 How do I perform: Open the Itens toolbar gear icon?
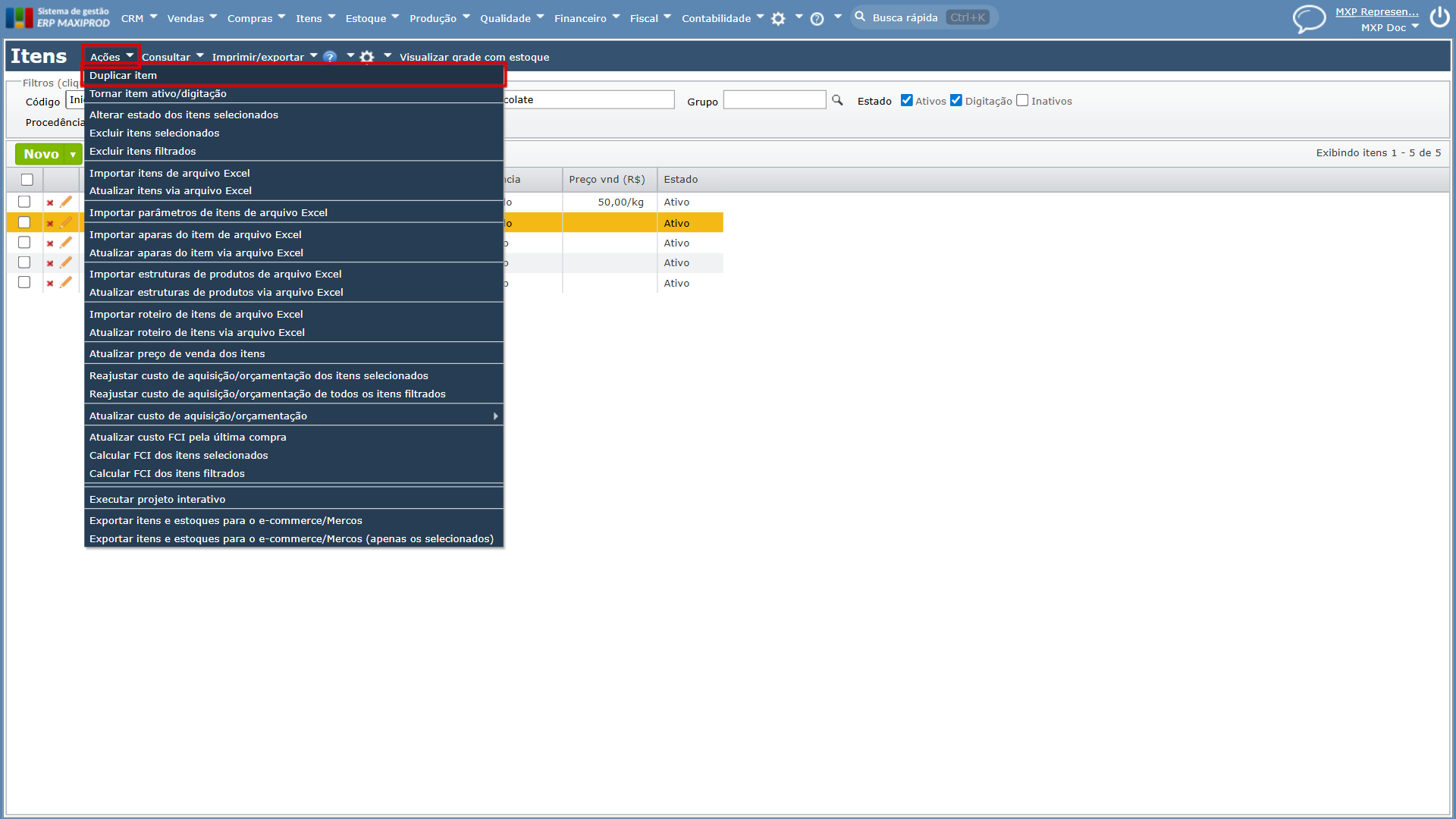pos(367,57)
